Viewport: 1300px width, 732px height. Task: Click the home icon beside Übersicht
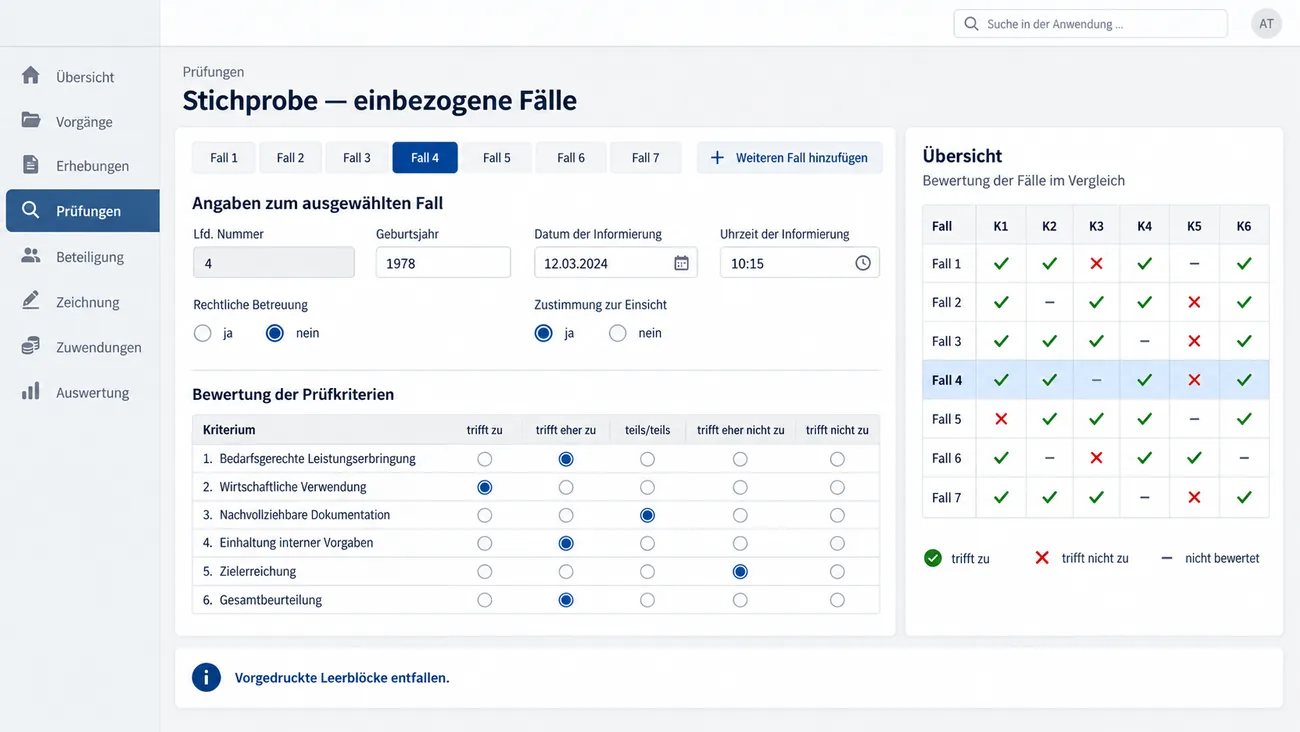click(31, 75)
